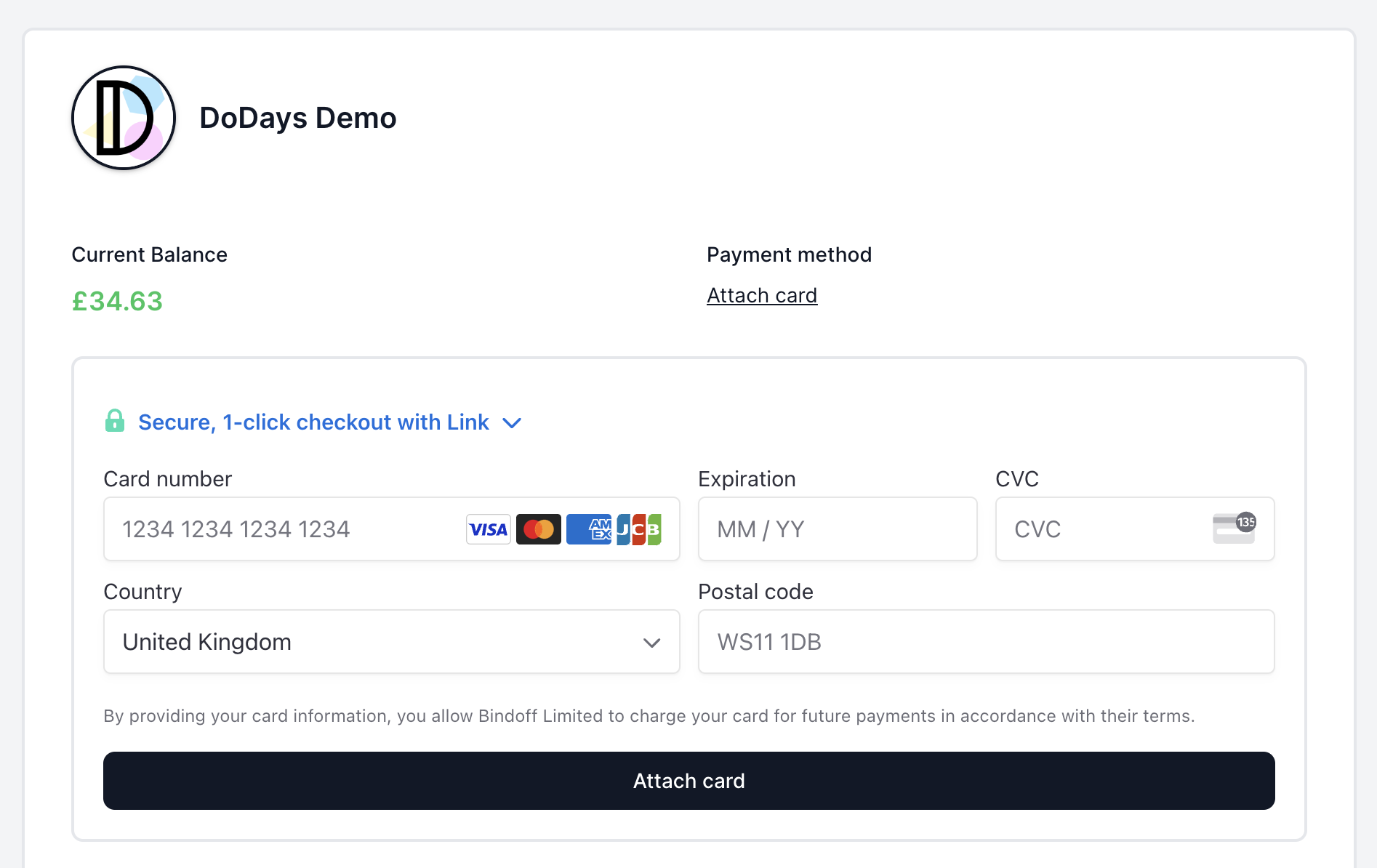
Task: Expand the Secure 1-click checkout with Link section
Action: [x=314, y=422]
